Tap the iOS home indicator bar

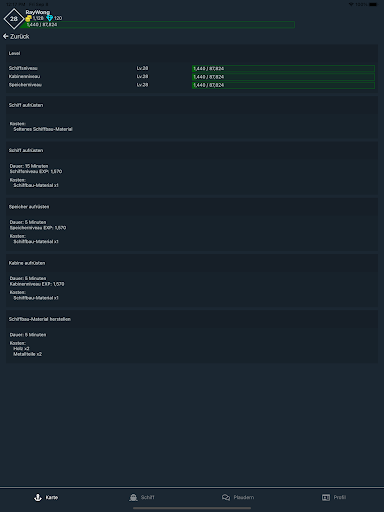[192, 508]
